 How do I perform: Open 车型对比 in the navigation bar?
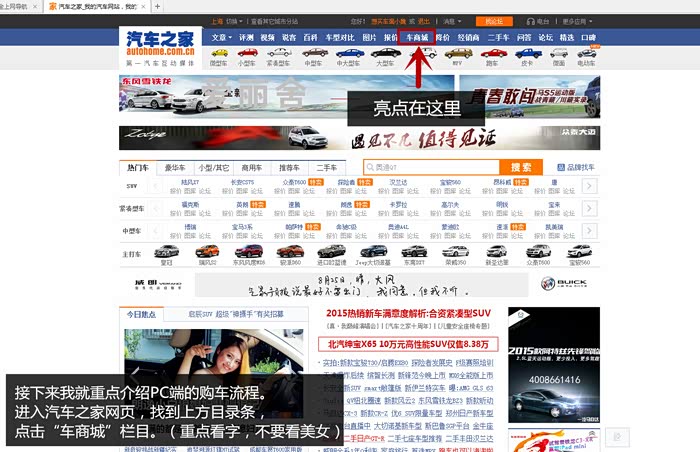click(340, 38)
